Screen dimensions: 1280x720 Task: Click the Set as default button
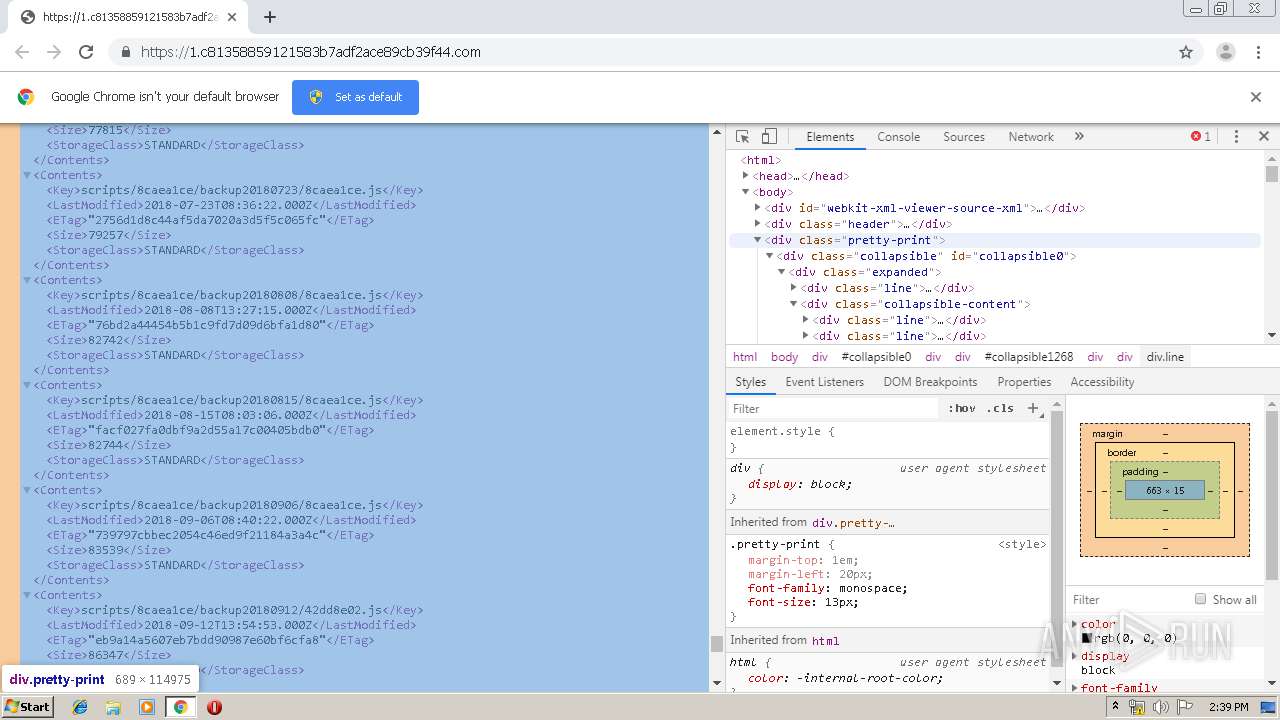[355, 97]
